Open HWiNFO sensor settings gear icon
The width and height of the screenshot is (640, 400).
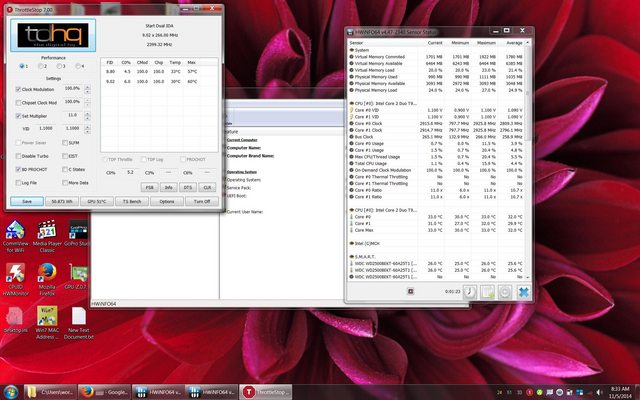[505, 292]
